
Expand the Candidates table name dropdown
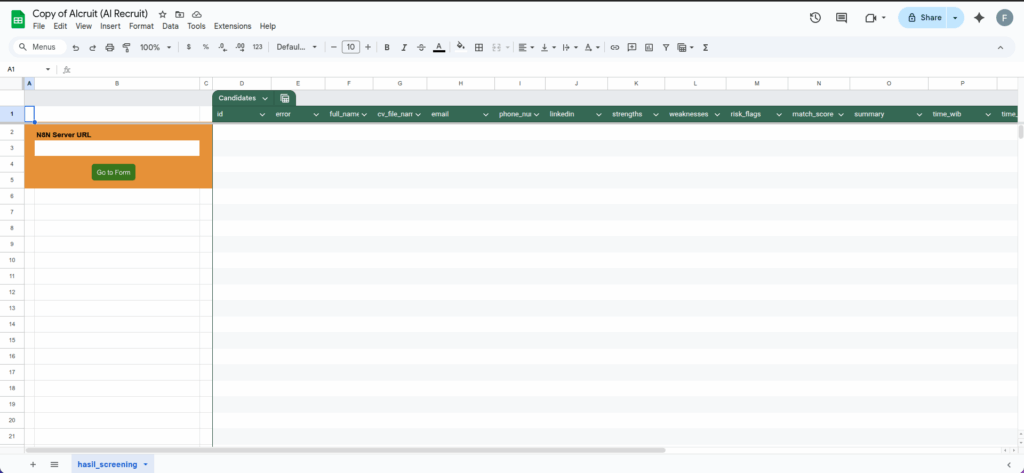[x=265, y=98]
